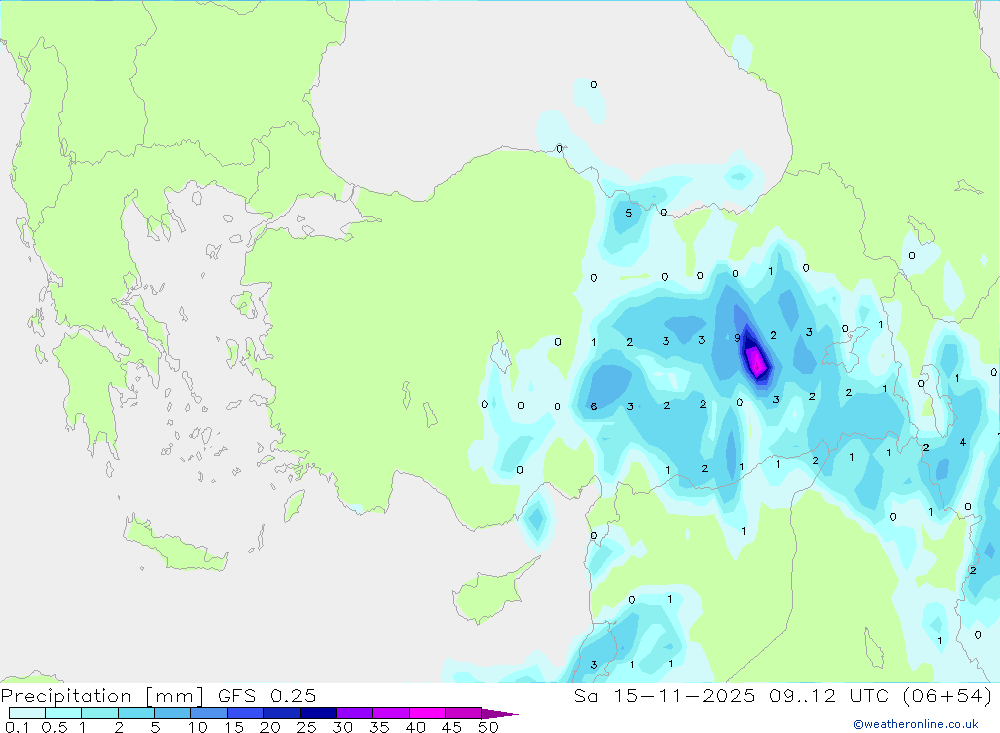This screenshot has height=733, width=1000.
Task: Click the '5' value near Black Sea coast
Action: 628,213
